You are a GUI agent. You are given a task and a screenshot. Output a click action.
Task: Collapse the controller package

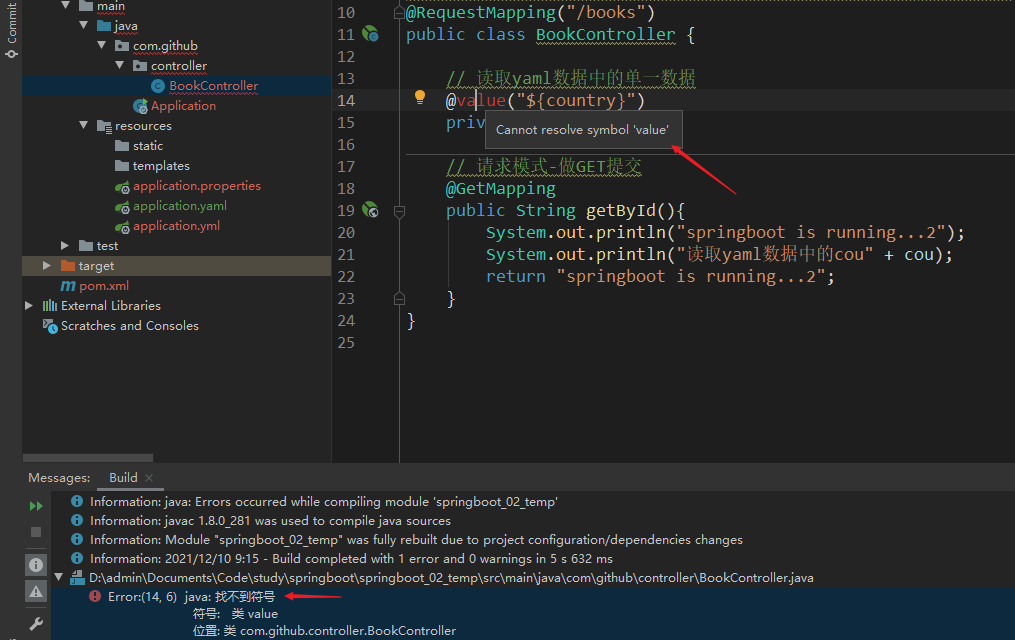click(120, 65)
